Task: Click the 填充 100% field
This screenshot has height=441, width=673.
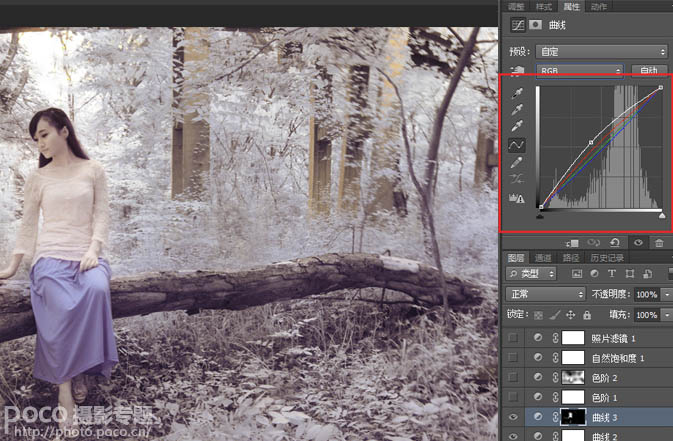Action: [647, 315]
